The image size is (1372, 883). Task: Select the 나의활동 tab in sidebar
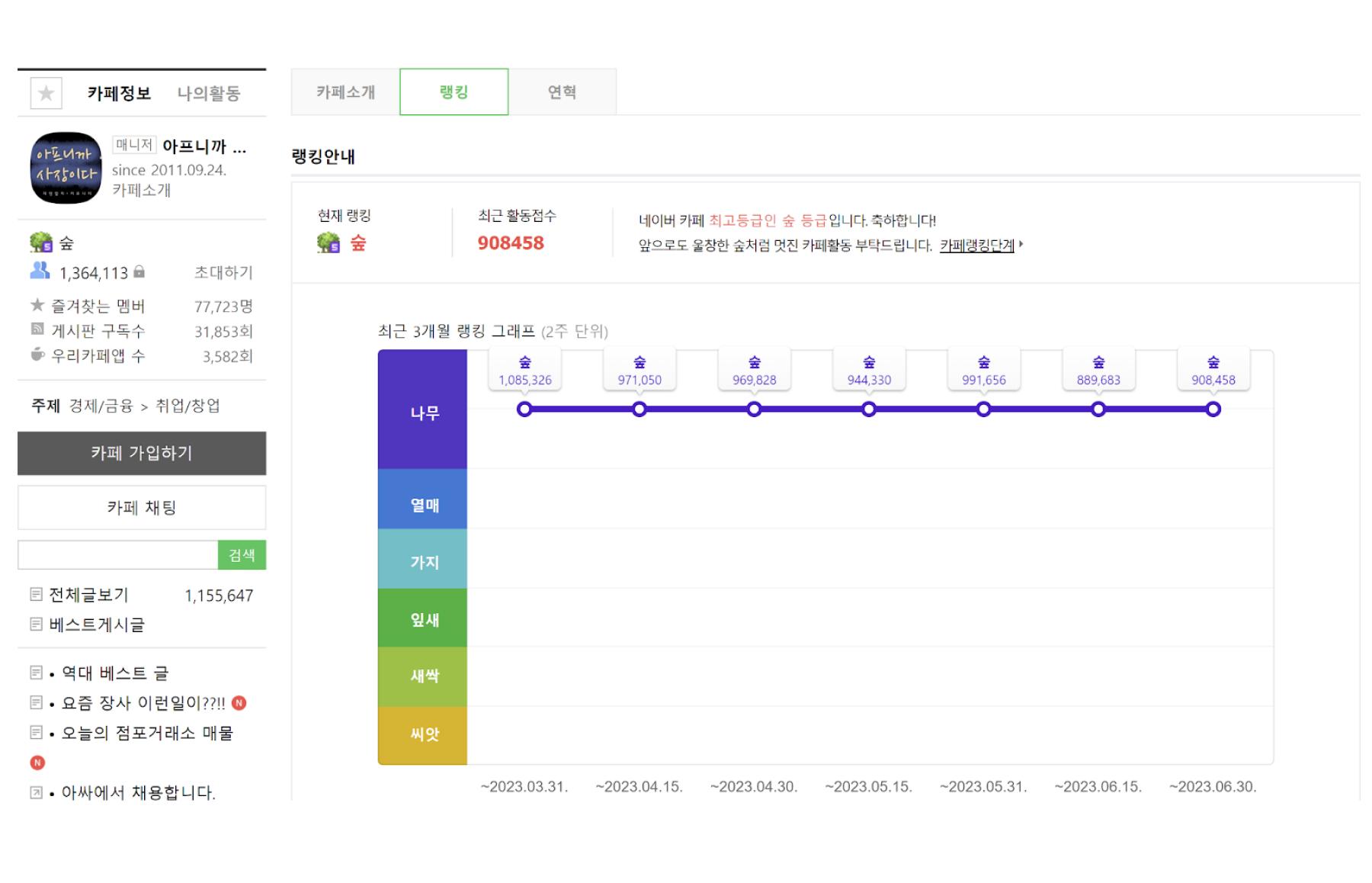point(208,93)
